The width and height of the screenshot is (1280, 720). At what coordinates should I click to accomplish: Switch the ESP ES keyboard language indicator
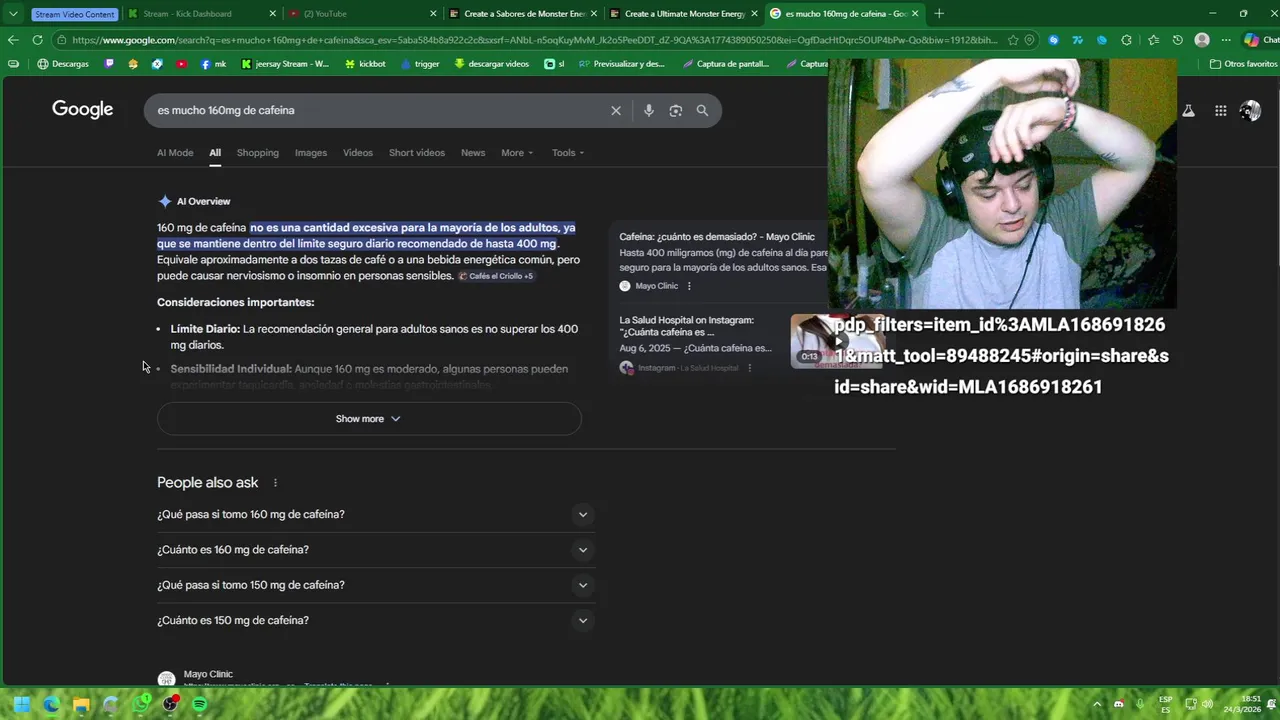1166,704
